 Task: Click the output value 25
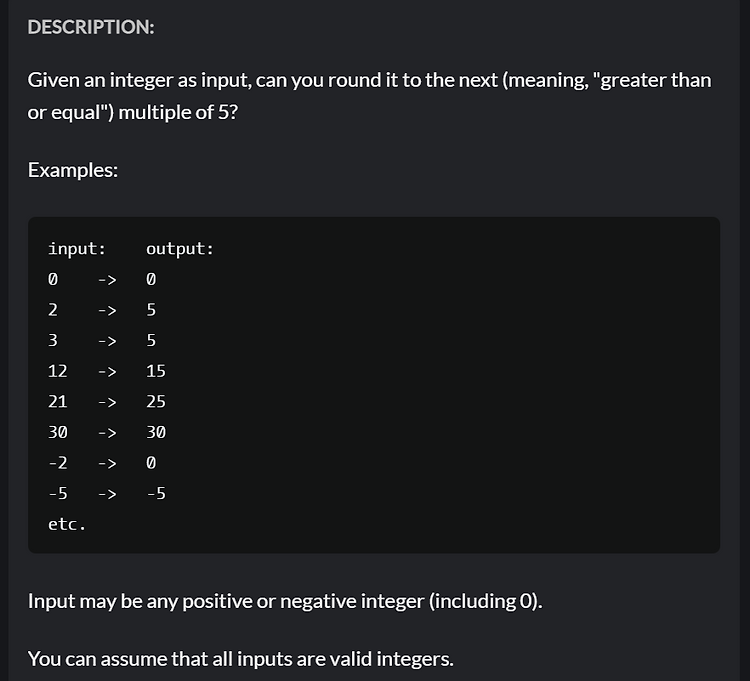pos(156,402)
